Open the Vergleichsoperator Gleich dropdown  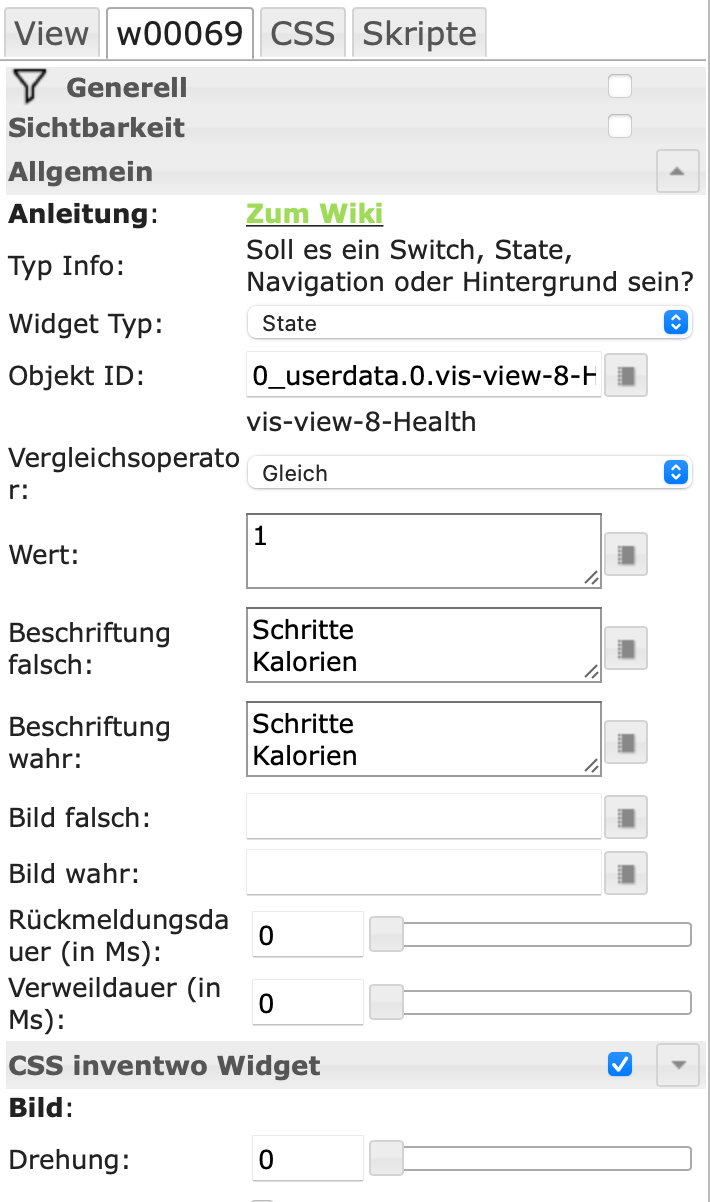pos(469,473)
